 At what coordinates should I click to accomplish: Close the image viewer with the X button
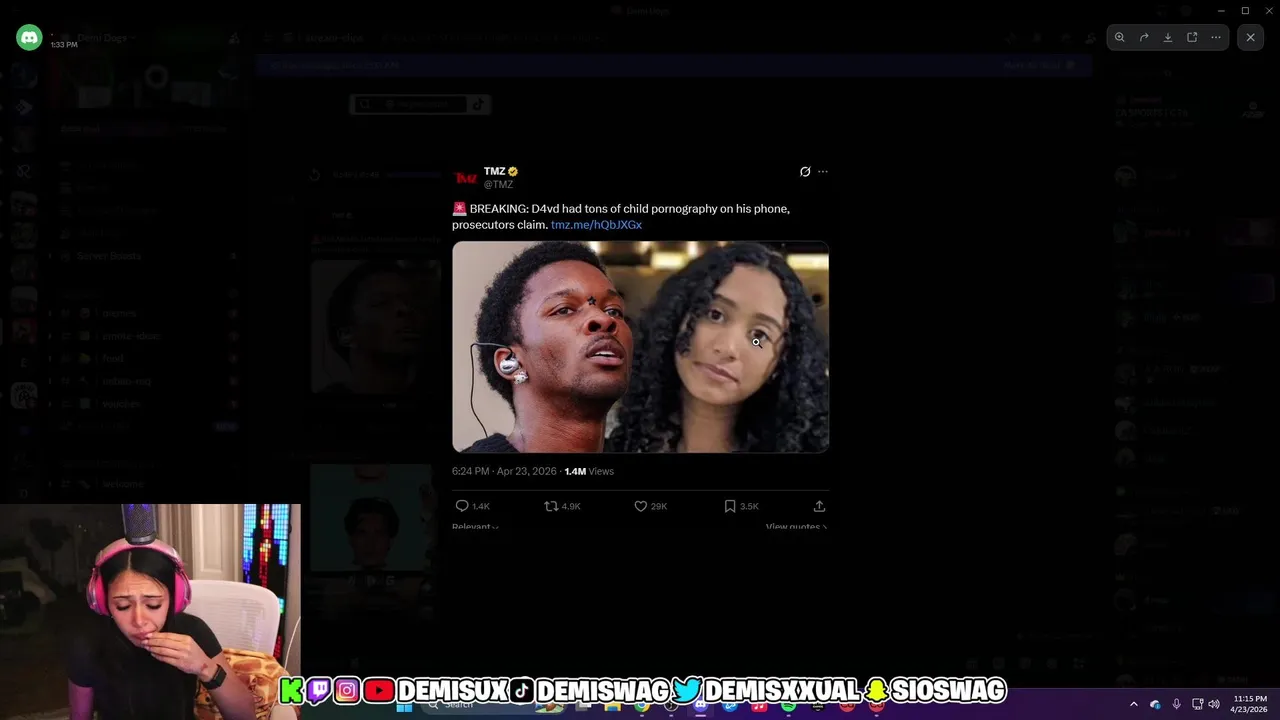tap(1250, 37)
